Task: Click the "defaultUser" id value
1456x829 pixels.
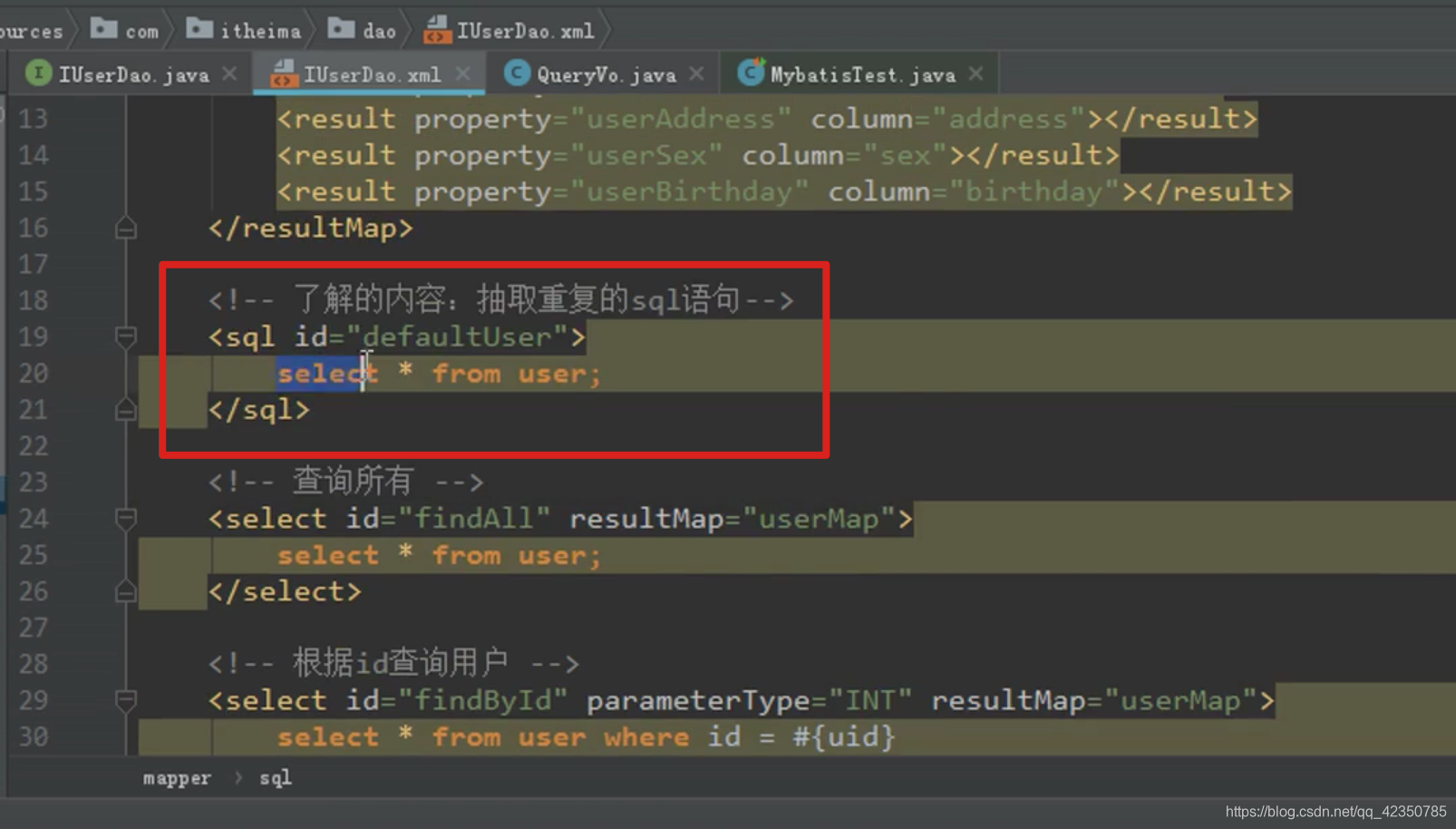Action: (x=457, y=337)
